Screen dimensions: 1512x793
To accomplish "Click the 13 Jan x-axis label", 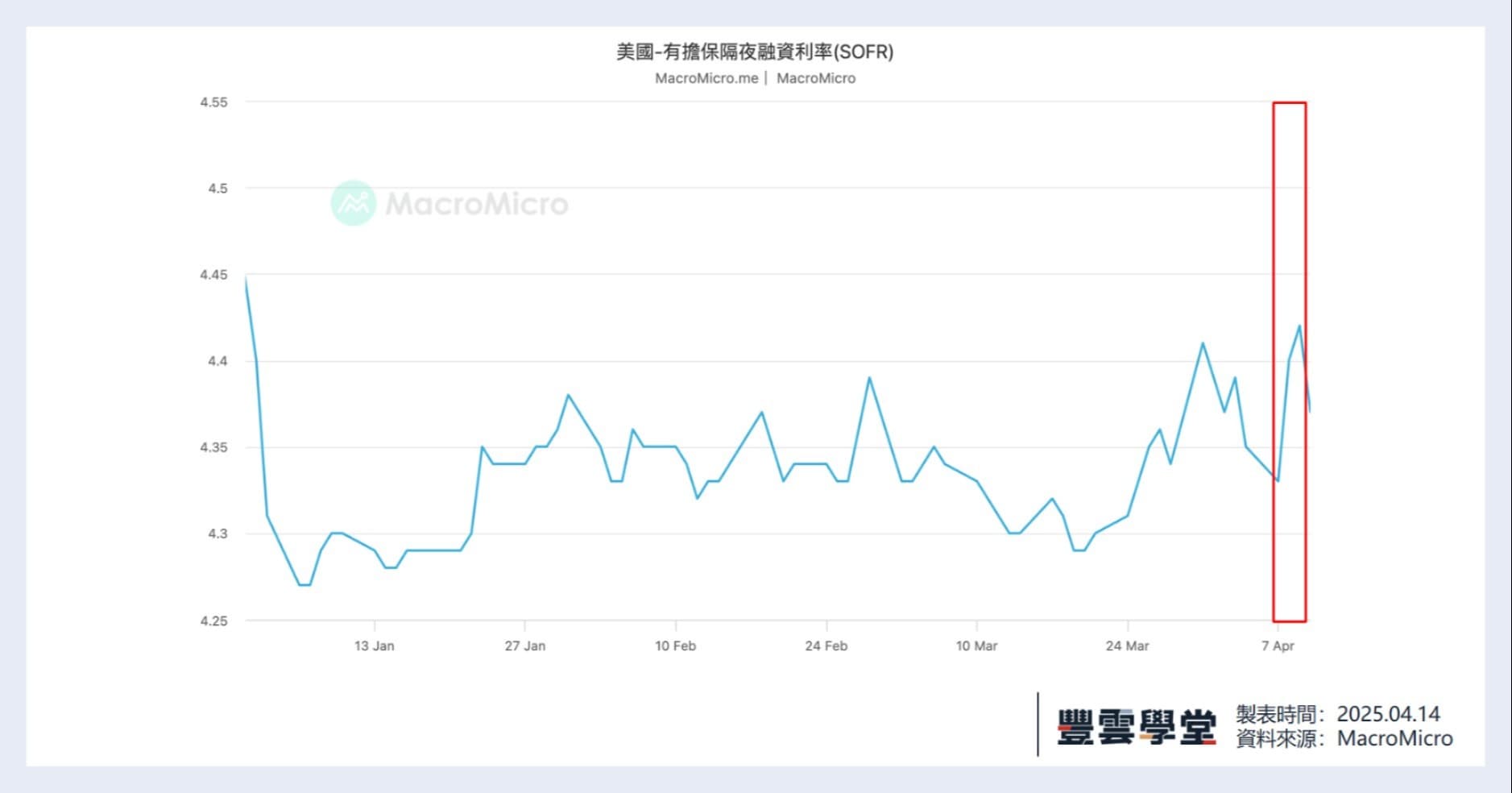I will [374, 646].
